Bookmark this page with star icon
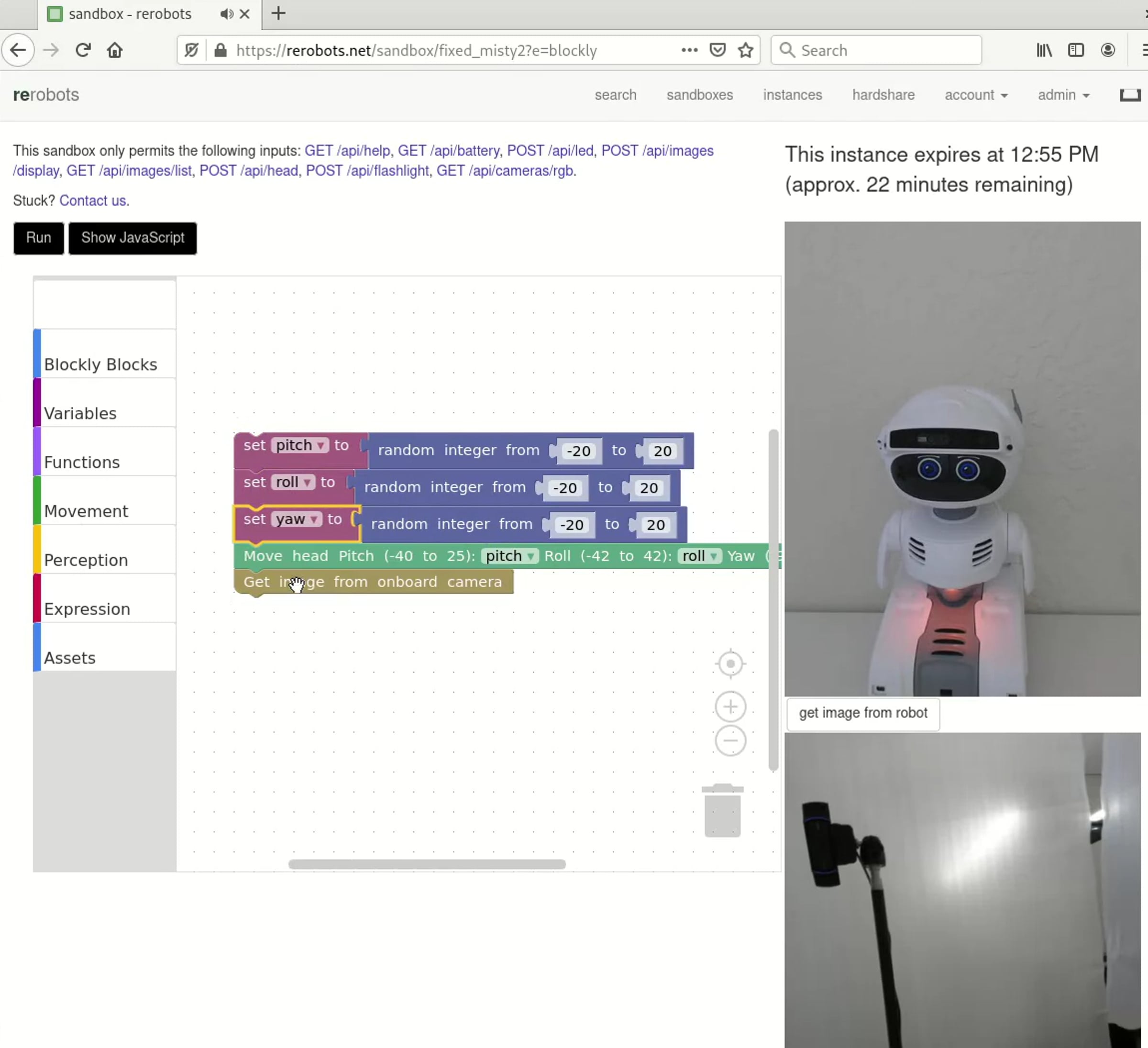The width and height of the screenshot is (1148, 1048). pos(745,50)
